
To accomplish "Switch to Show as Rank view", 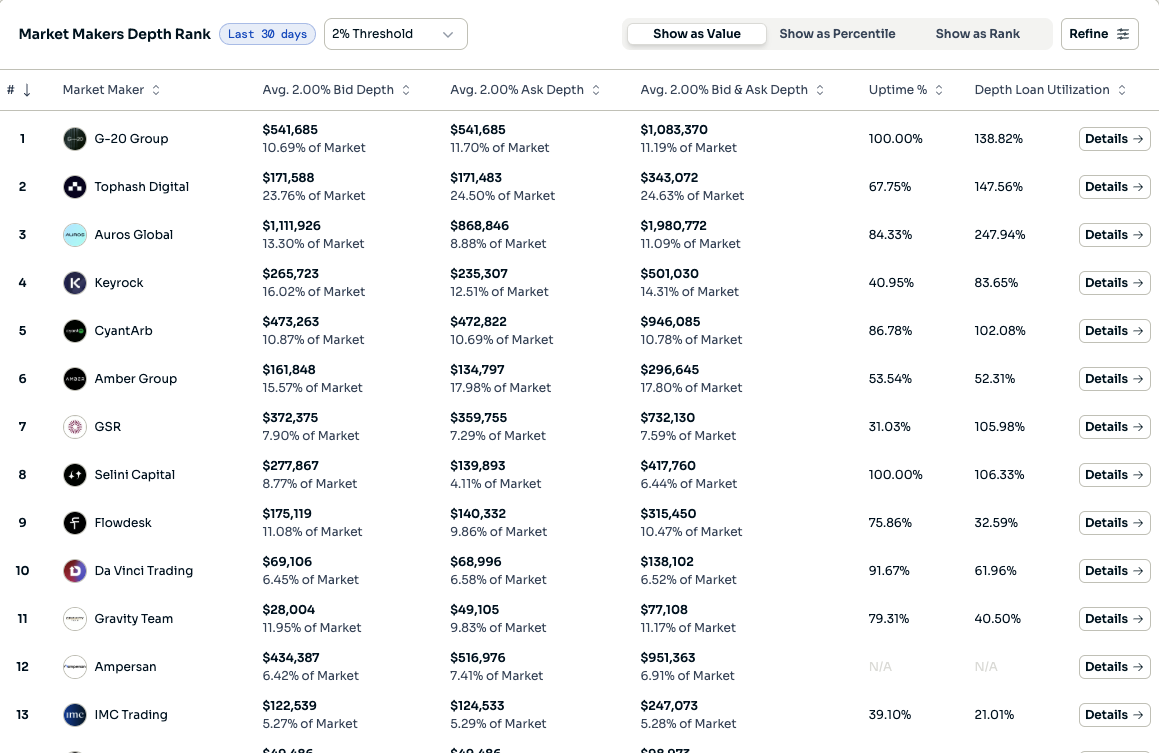I will click(977, 34).
